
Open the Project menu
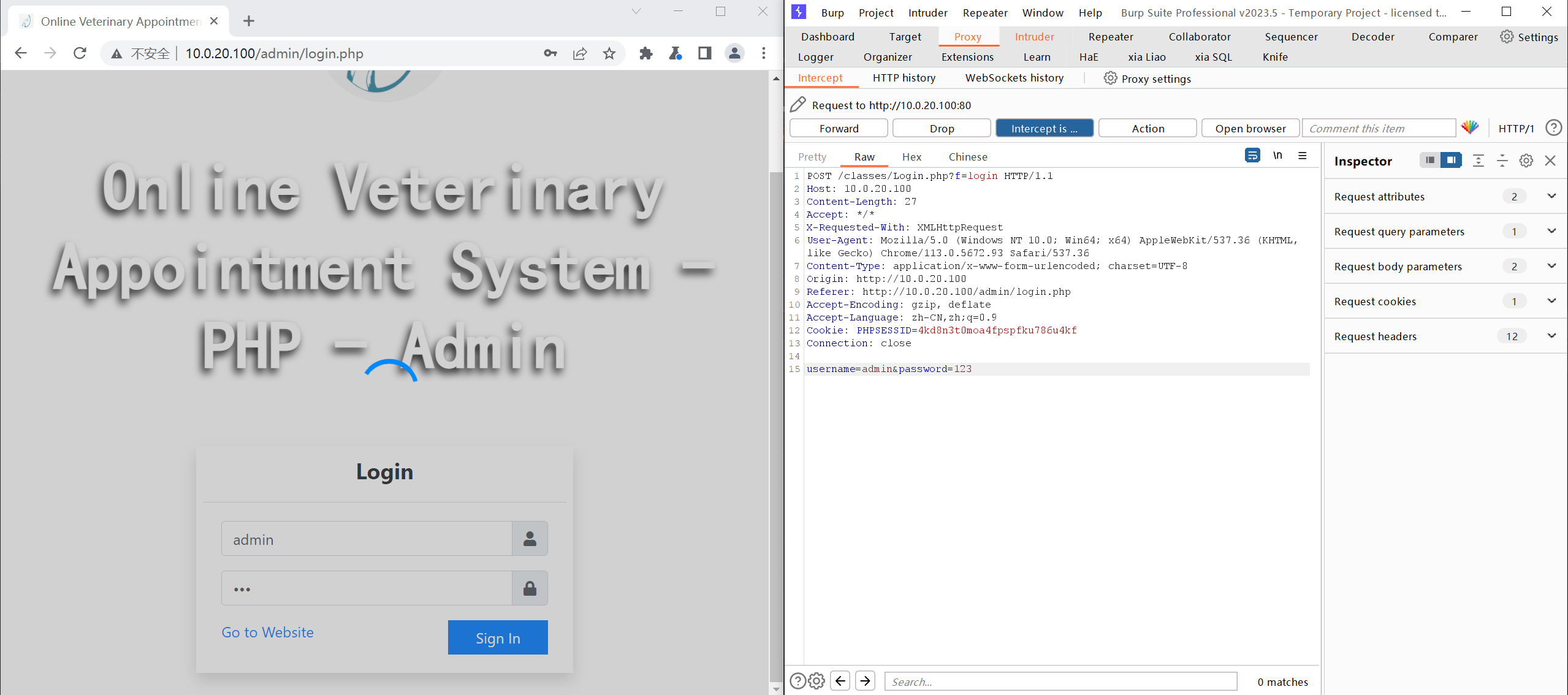[876, 13]
